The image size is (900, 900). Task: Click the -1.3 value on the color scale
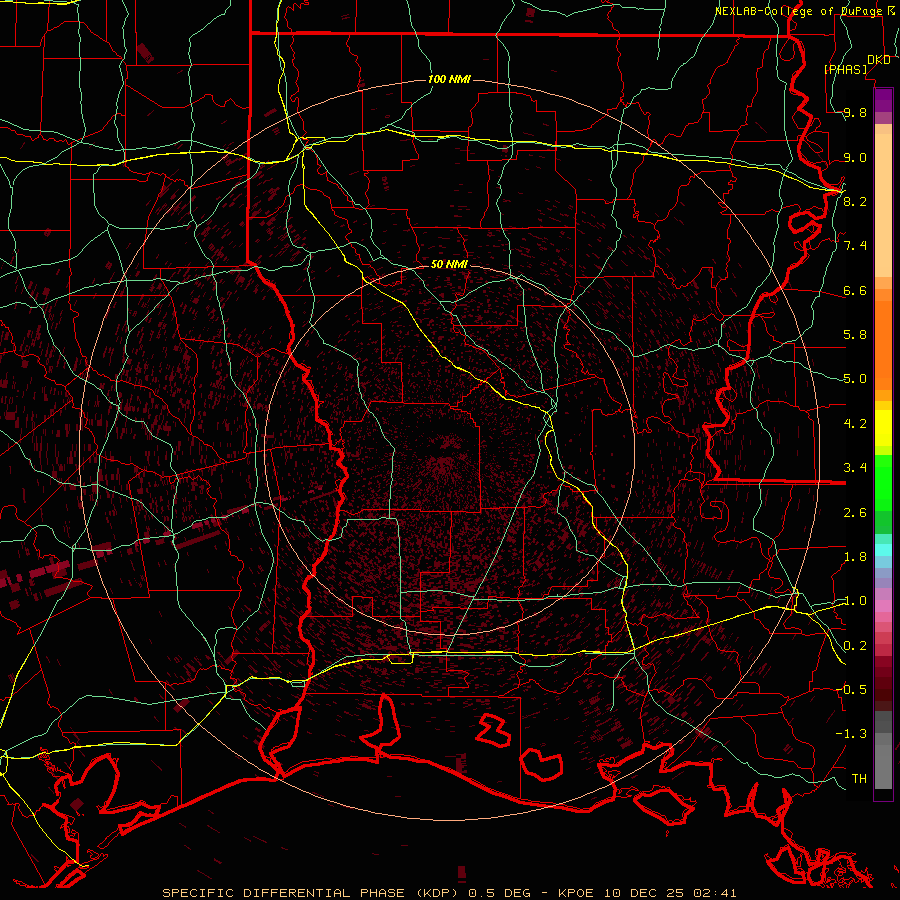851,734
